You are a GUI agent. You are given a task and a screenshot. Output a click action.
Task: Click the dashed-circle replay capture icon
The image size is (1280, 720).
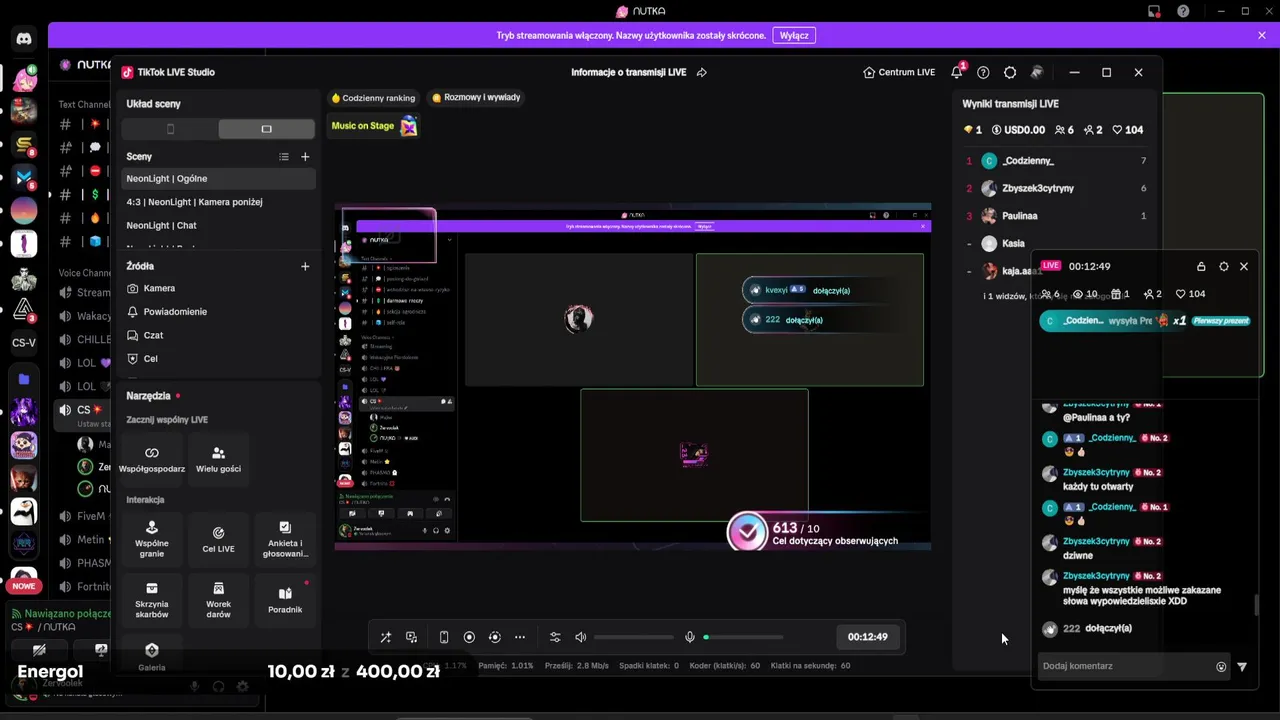pyautogui.click(x=494, y=637)
